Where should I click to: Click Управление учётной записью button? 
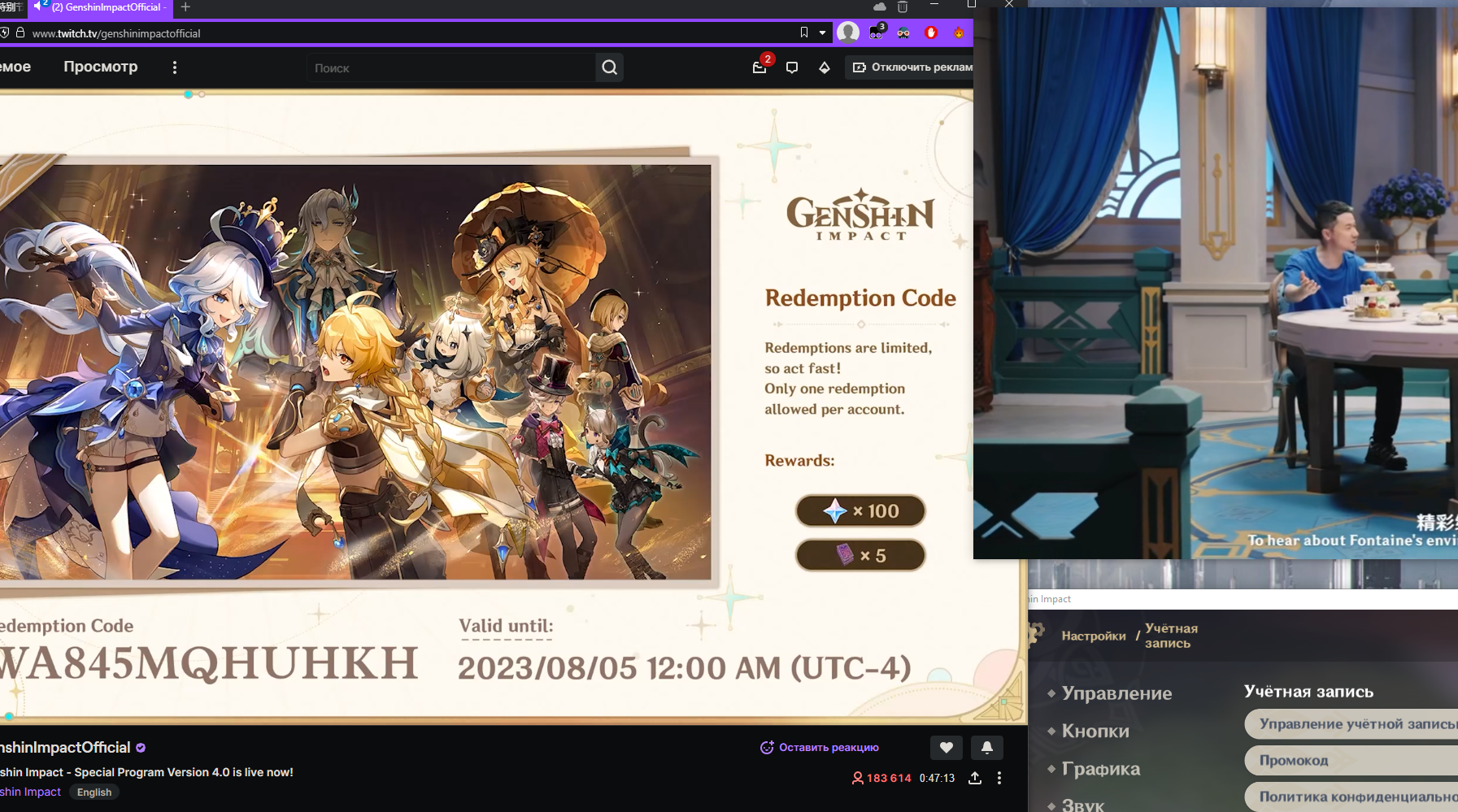(x=1351, y=724)
